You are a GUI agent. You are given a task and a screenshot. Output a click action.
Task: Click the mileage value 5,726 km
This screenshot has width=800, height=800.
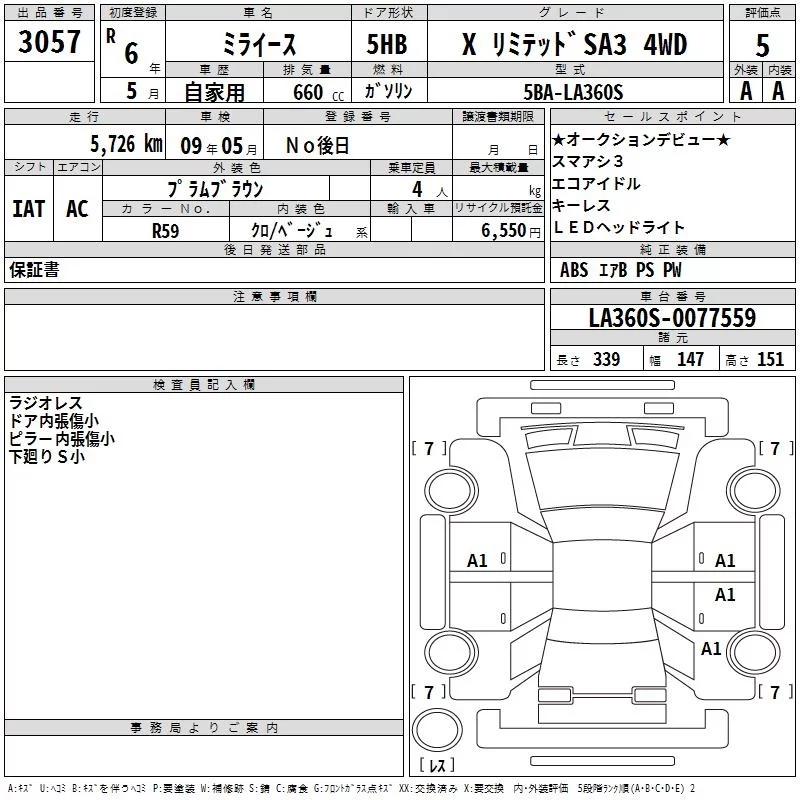(126, 144)
